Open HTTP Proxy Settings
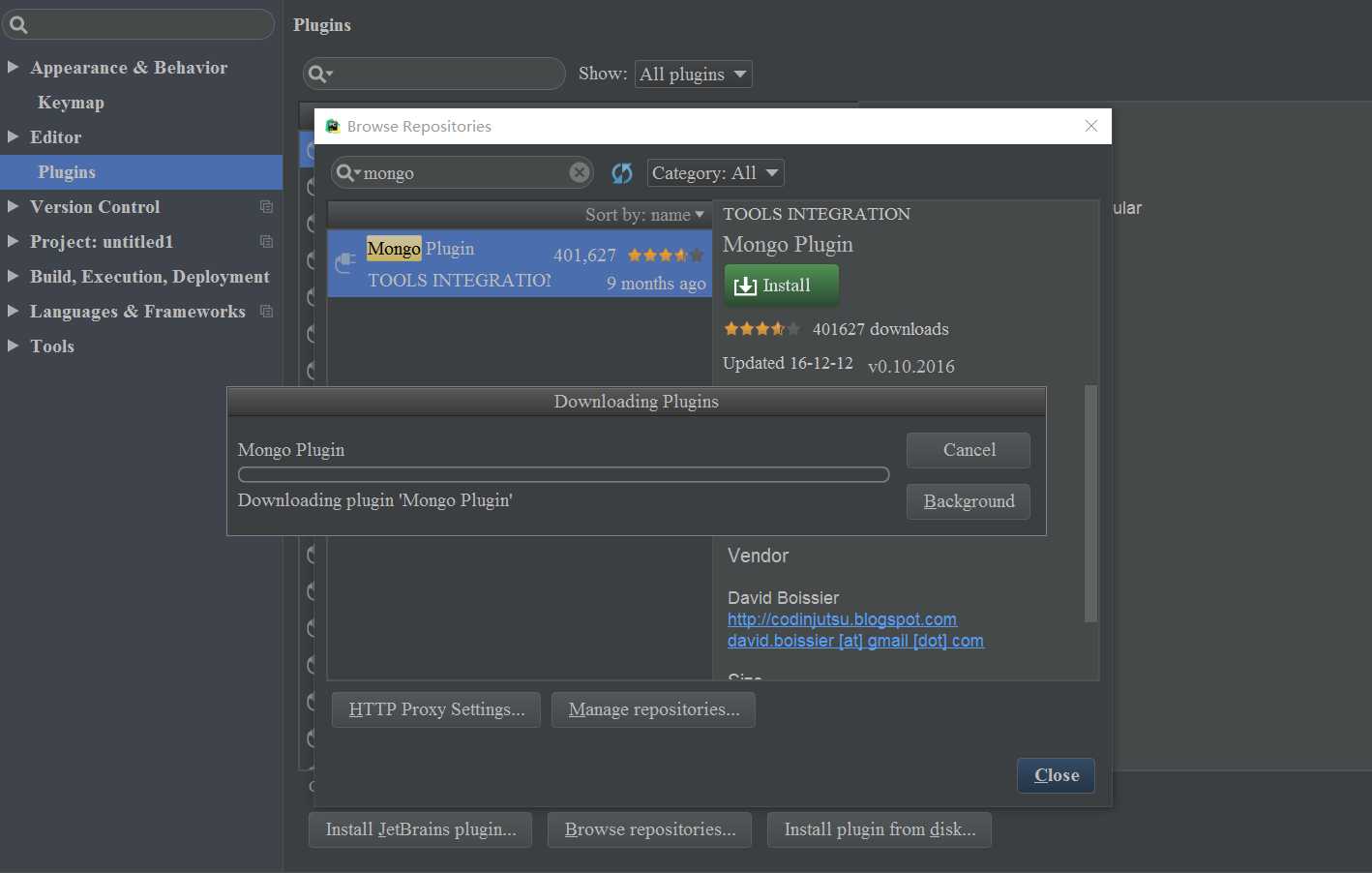This screenshot has height=873, width=1372. pos(436,709)
